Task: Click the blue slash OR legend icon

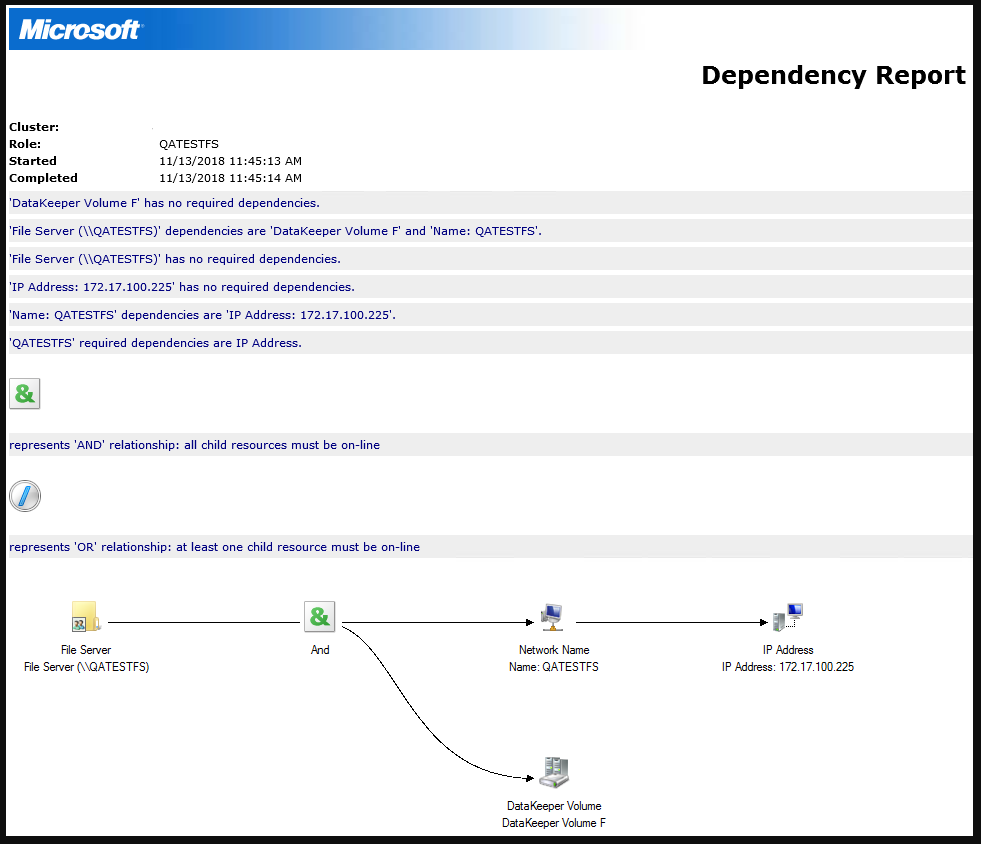Action: click(25, 496)
